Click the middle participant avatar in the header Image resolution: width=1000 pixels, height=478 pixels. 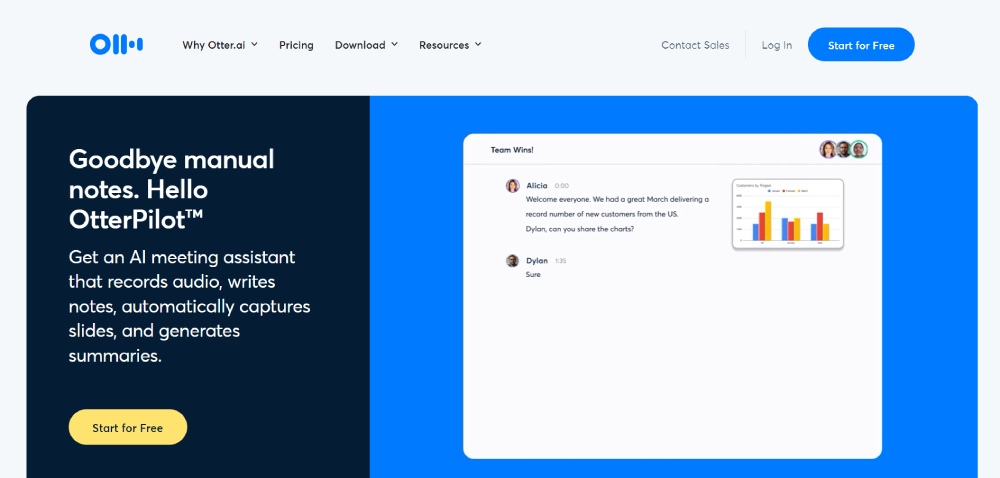tap(844, 150)
